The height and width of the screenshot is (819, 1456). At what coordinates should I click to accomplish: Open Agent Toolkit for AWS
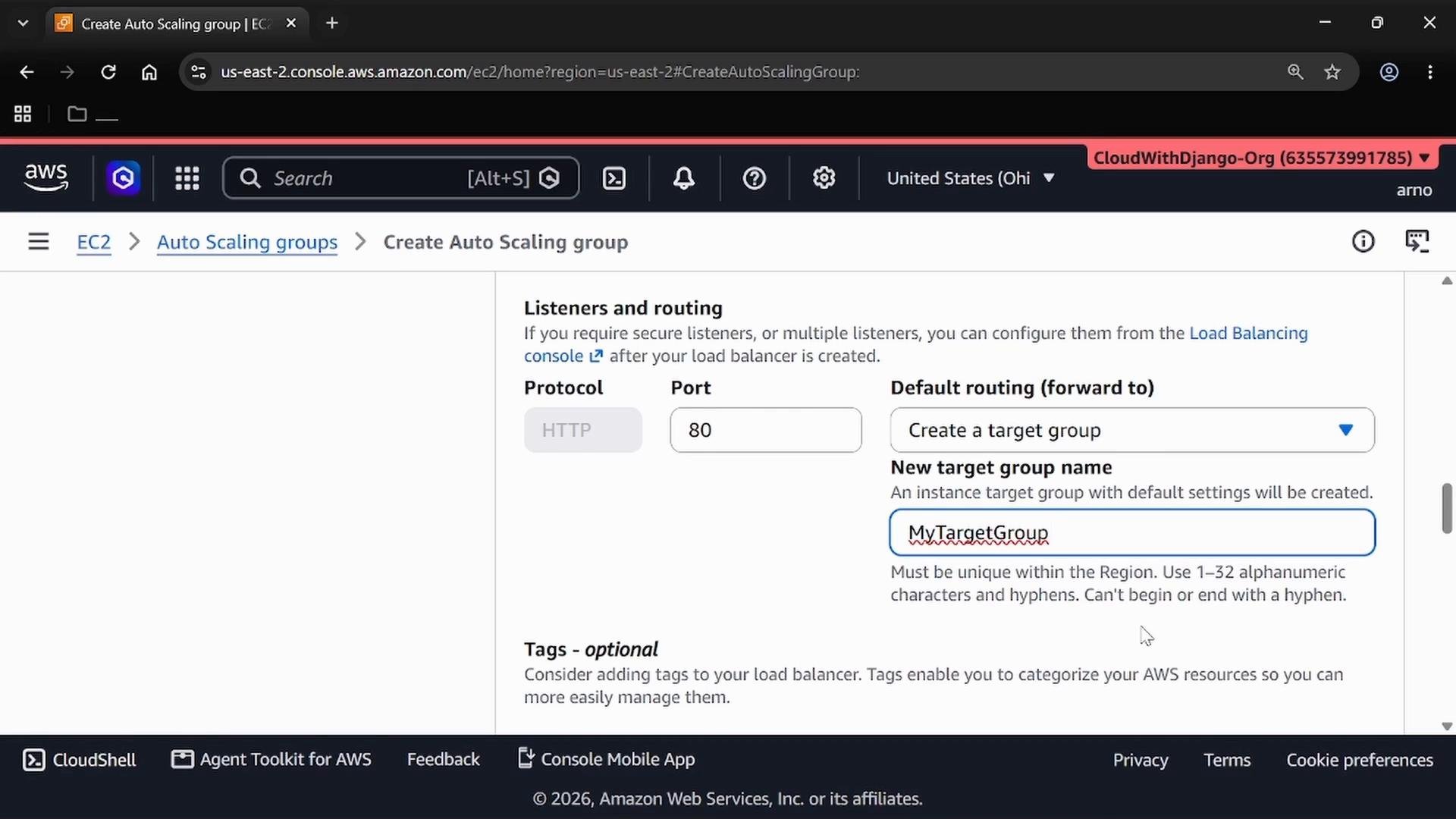click(271, 760)
